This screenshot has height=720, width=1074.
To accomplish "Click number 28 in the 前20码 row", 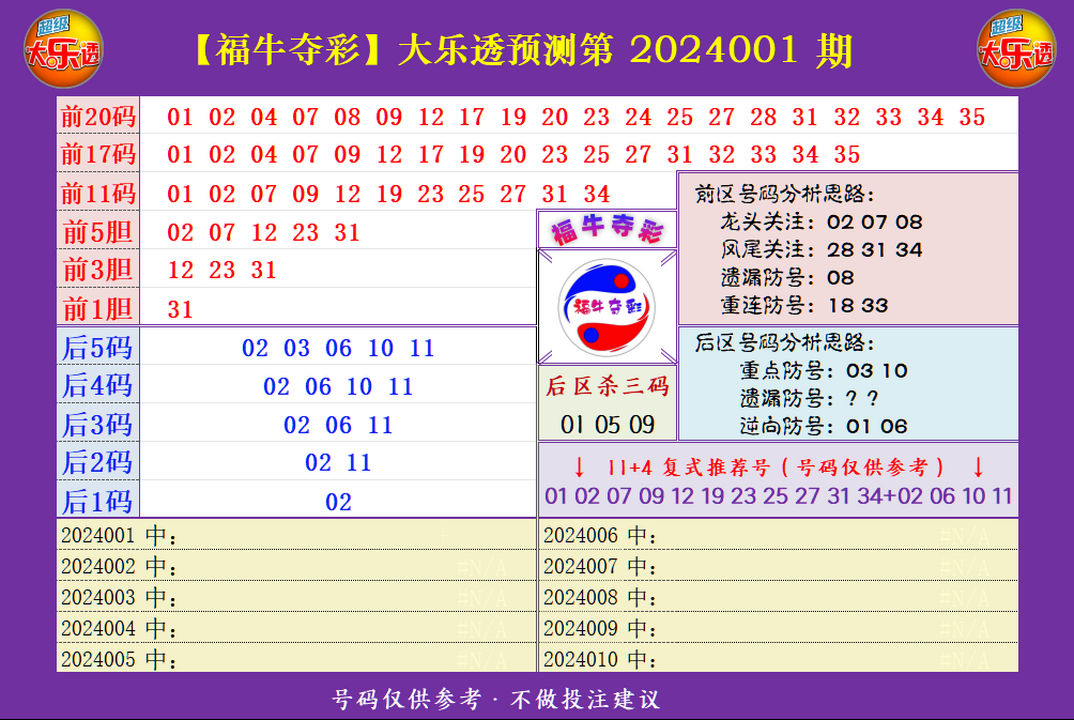I will [x=763, y=117].
